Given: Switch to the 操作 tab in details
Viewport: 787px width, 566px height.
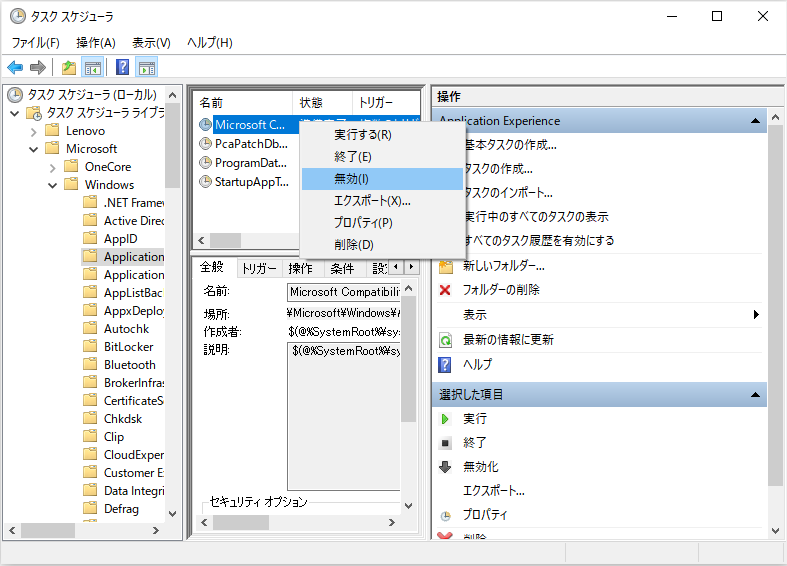Looking at the screenshot, I should 301,268.
